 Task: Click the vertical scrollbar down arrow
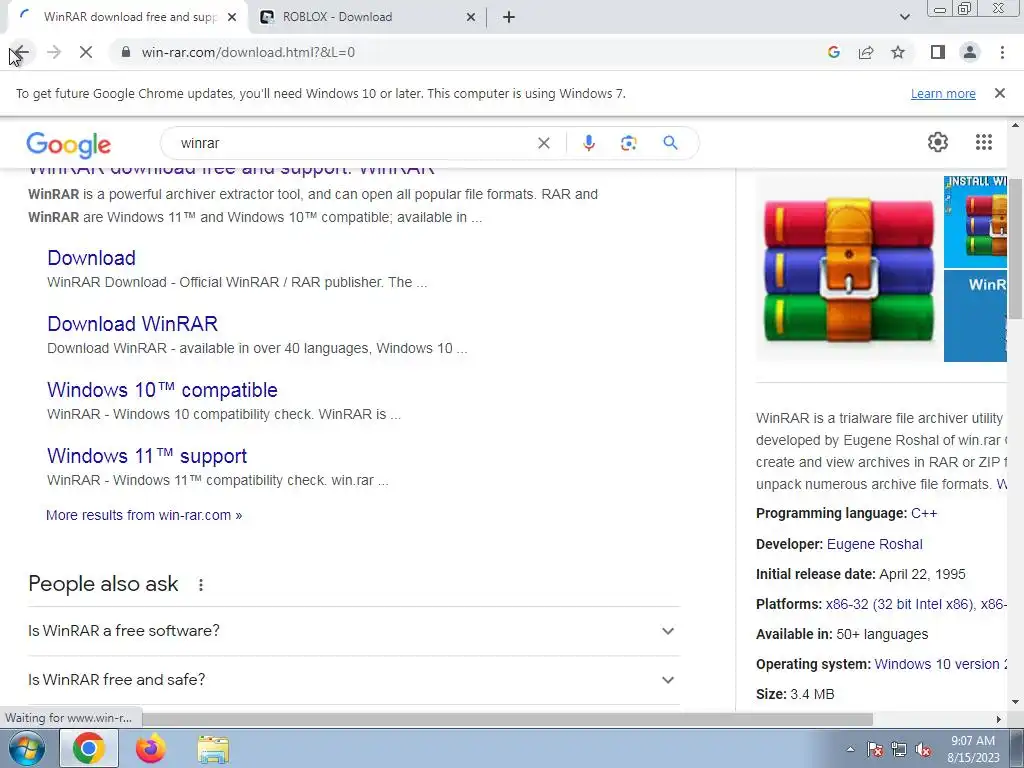click(x=1016, y=703)
